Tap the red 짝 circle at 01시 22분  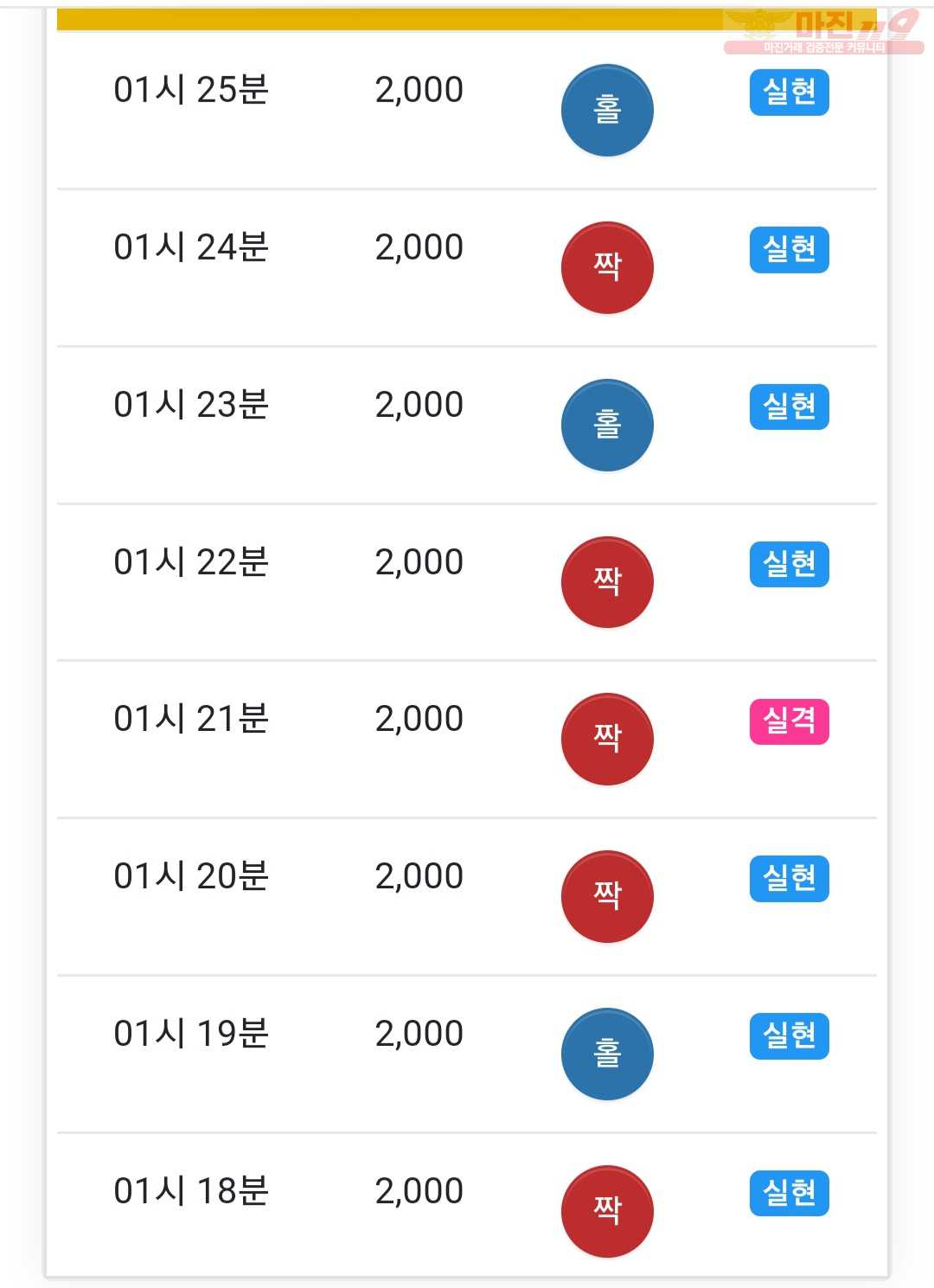click(x=607, y=581)
